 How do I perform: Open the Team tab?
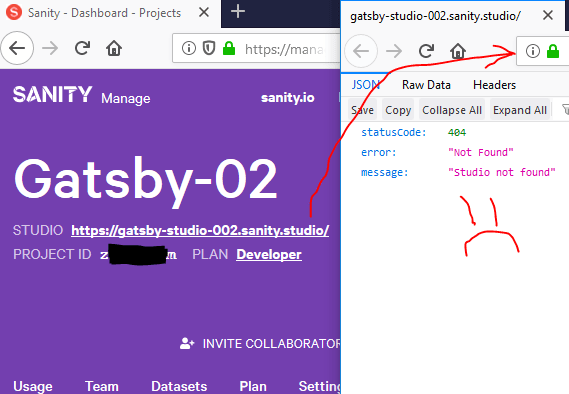pyautogui.click(x=102, y=386)
